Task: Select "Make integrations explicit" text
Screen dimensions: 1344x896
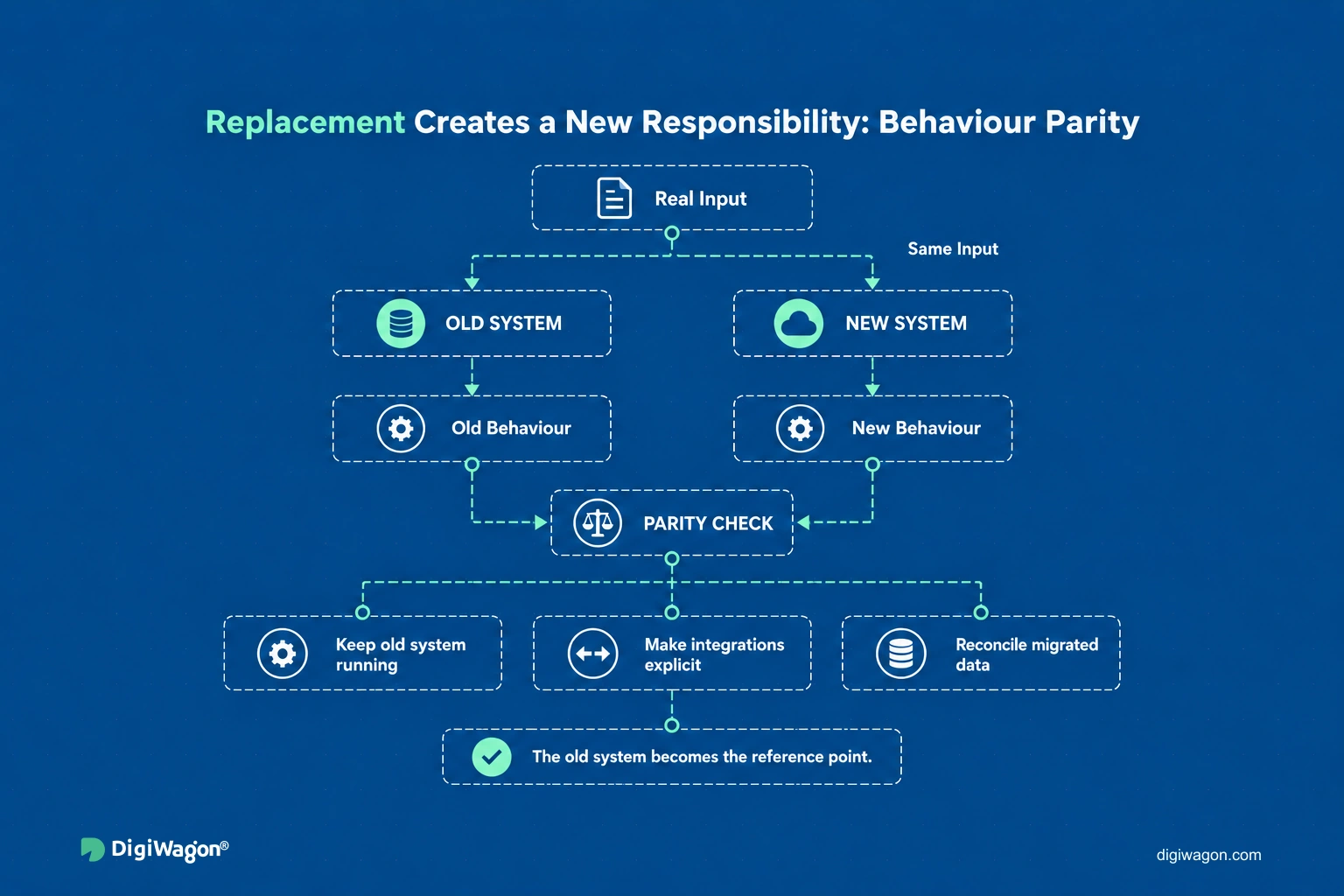Action: click(x=714, y=654)
